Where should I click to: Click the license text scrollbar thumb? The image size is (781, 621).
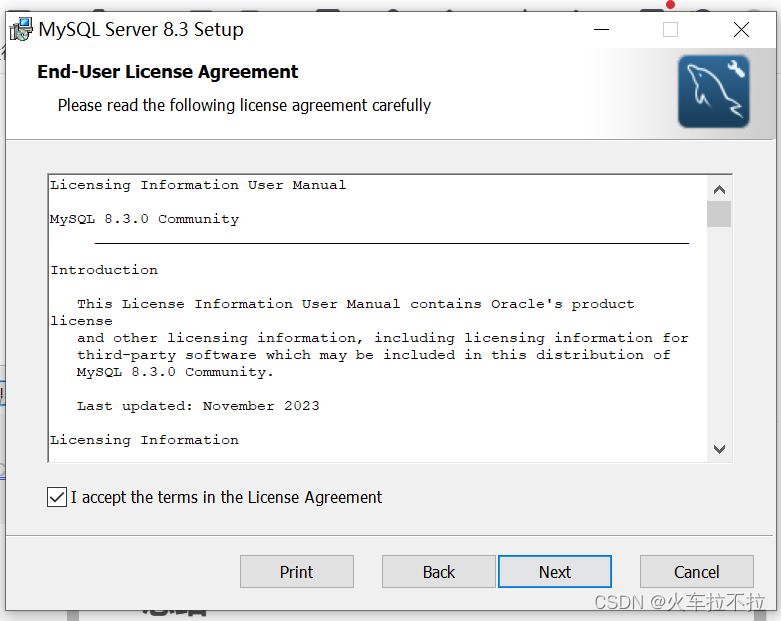(719, 214)
